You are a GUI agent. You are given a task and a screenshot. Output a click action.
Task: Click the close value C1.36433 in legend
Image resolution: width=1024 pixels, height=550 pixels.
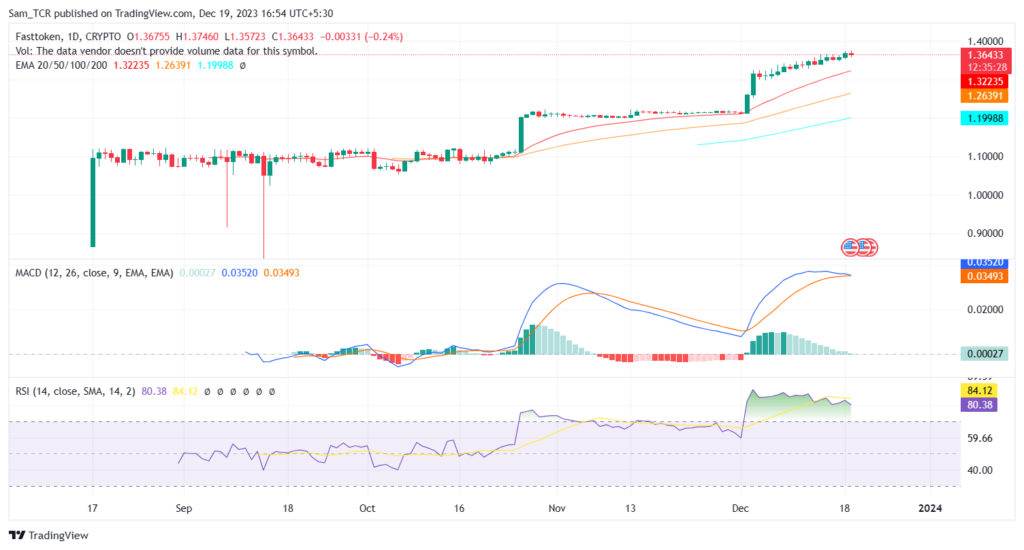click(x=293, y=37)
